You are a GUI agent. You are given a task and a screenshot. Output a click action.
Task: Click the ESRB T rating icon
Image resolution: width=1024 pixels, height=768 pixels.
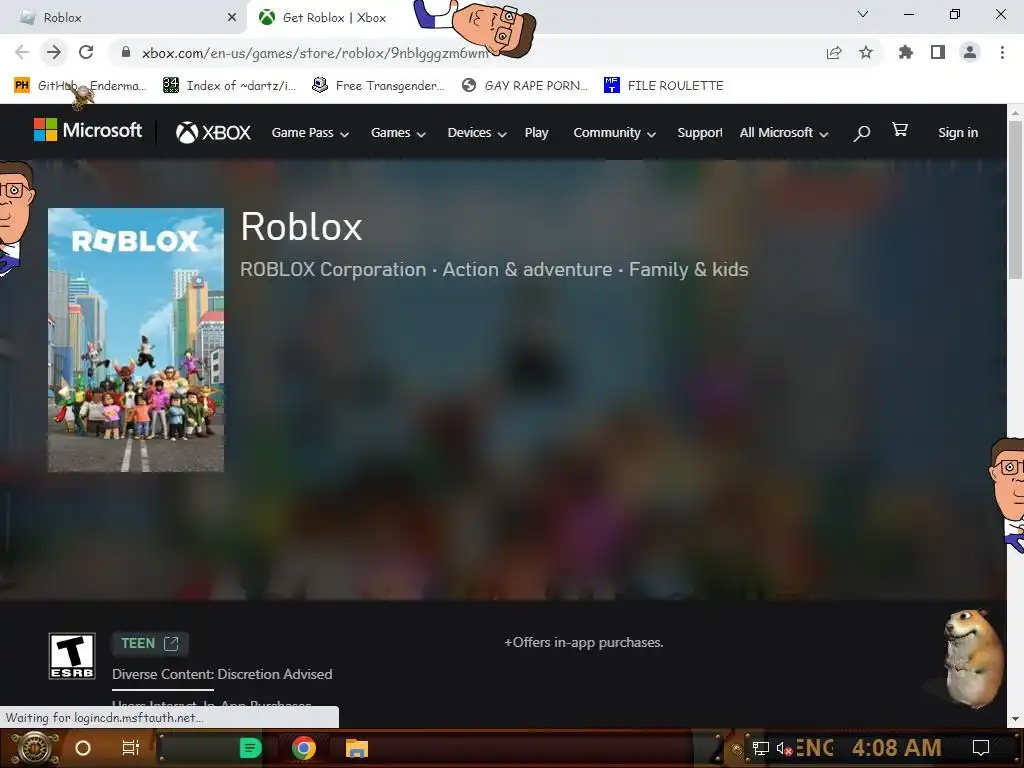[x=72, y=656]
